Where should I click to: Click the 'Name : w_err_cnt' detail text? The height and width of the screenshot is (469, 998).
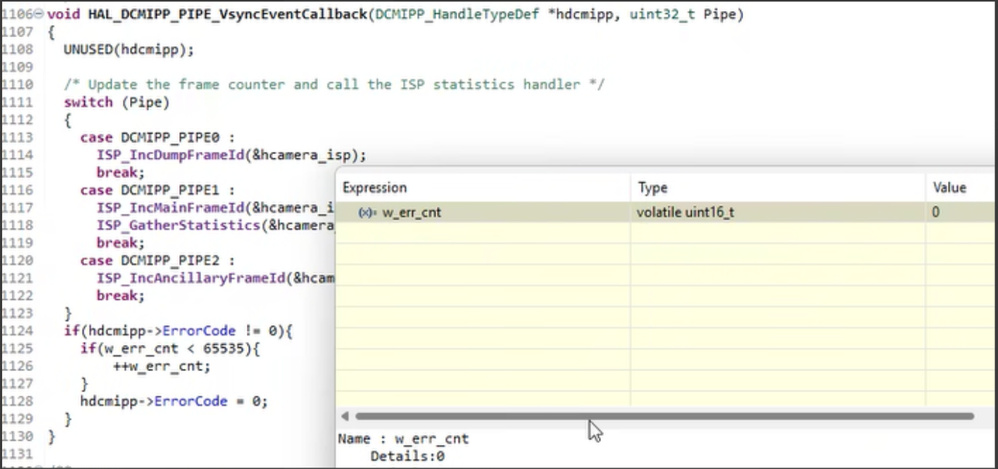click(x=404, y=438)
